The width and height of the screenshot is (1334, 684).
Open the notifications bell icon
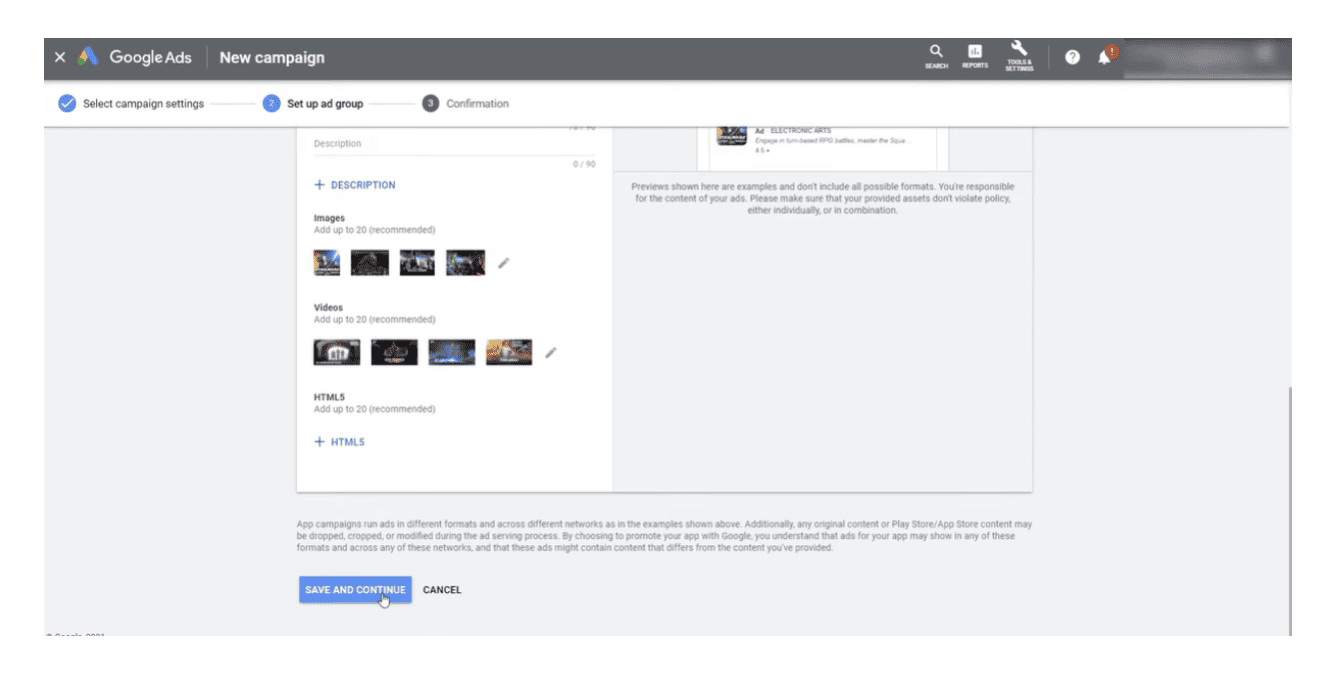[x=1105, y=57]
